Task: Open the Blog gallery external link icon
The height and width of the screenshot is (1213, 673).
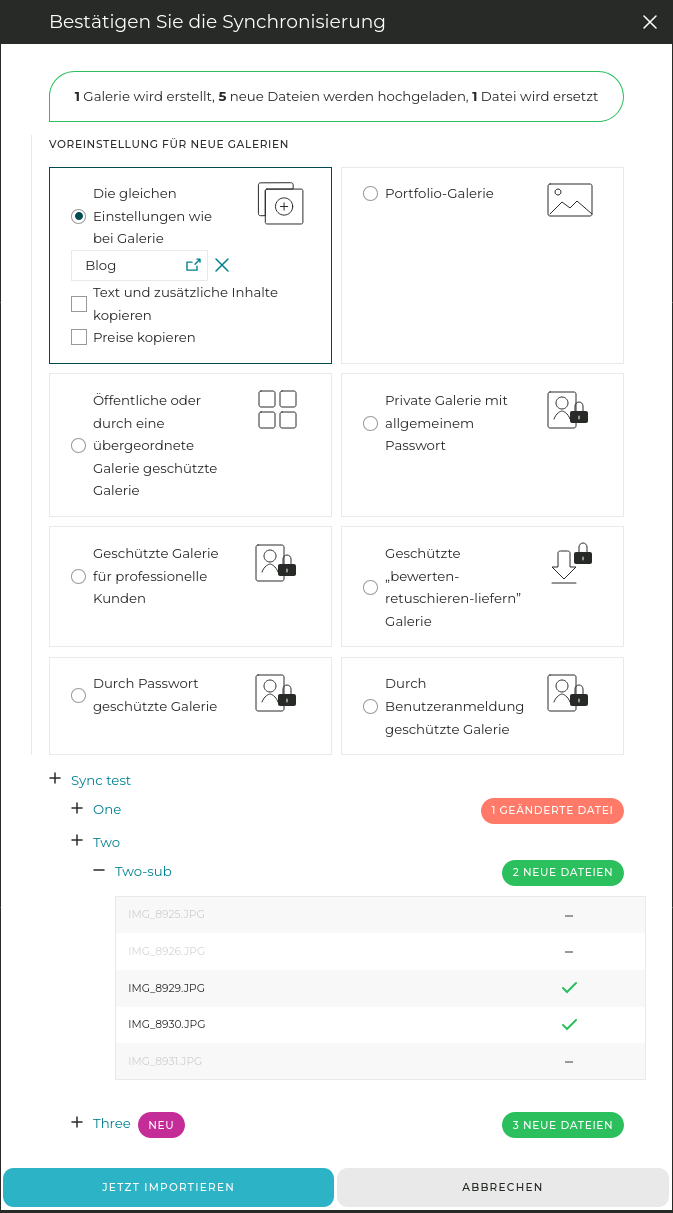Action: (x=193, y=265)
